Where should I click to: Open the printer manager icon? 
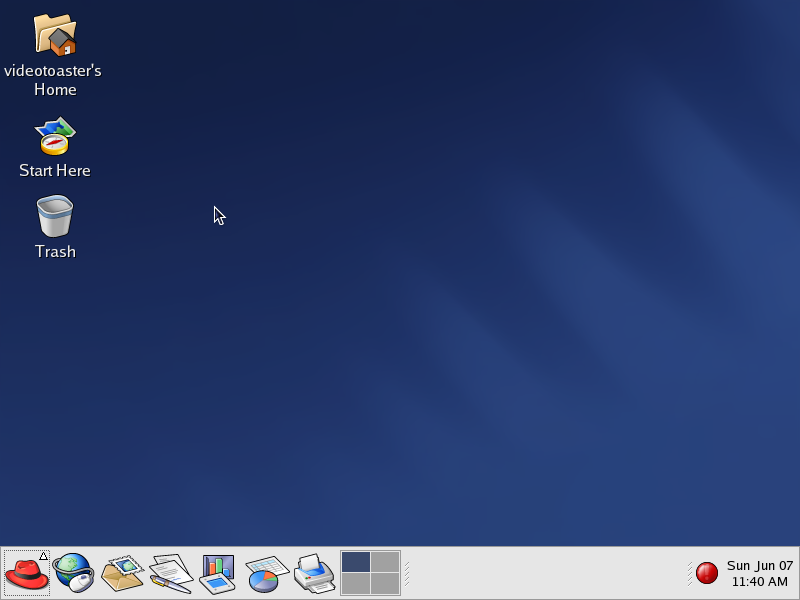click(314, 573)
